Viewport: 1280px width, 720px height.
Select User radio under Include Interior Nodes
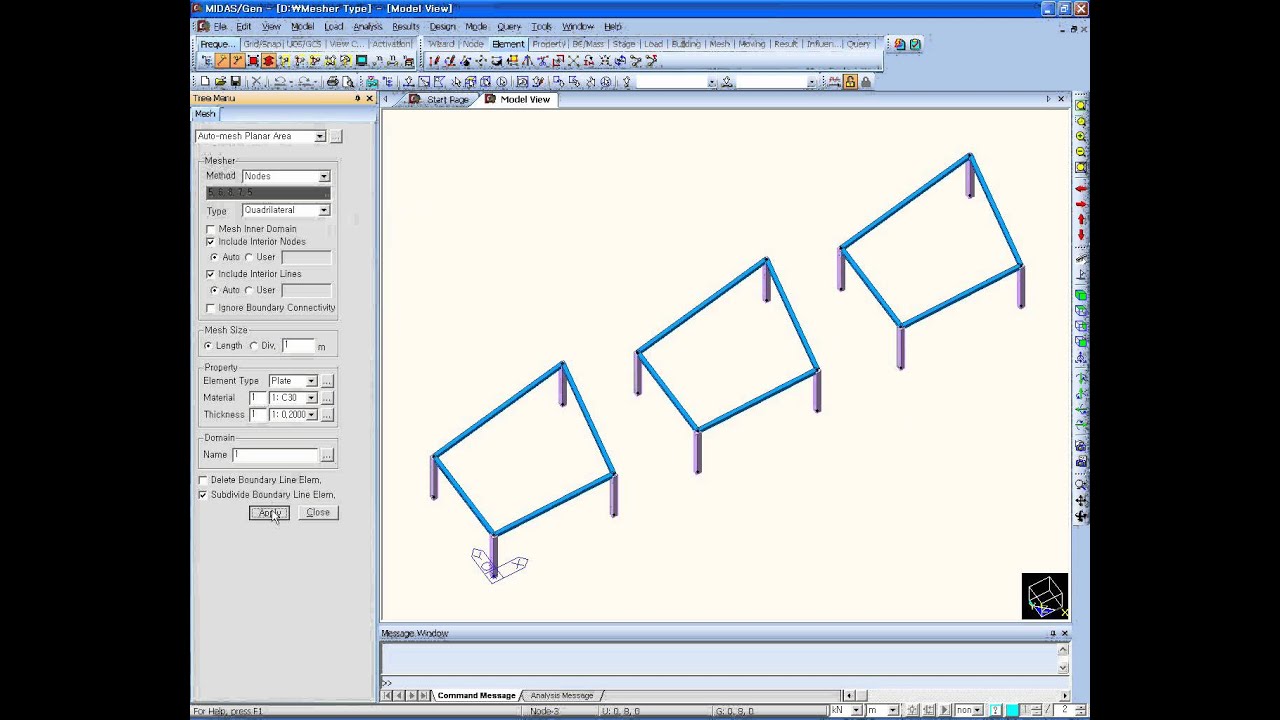click(x=249, y=258)
